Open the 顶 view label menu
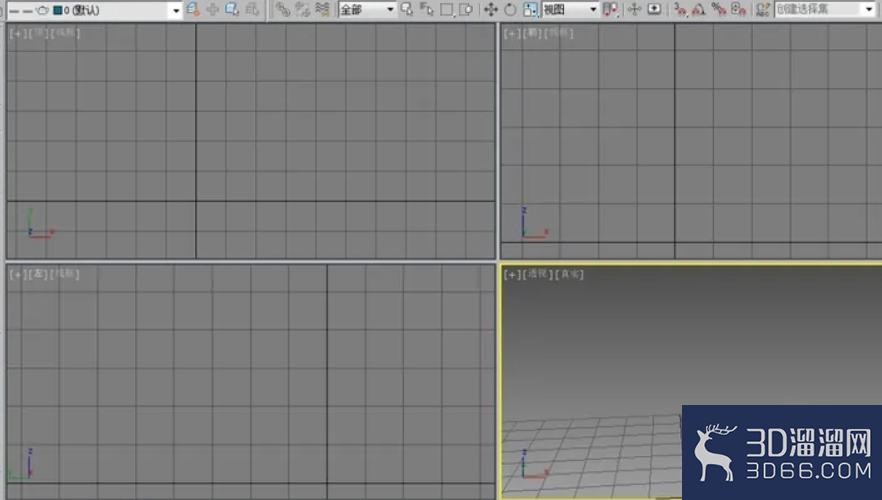The width and height of the screenshot is (882, 500). tap(39, 33)
